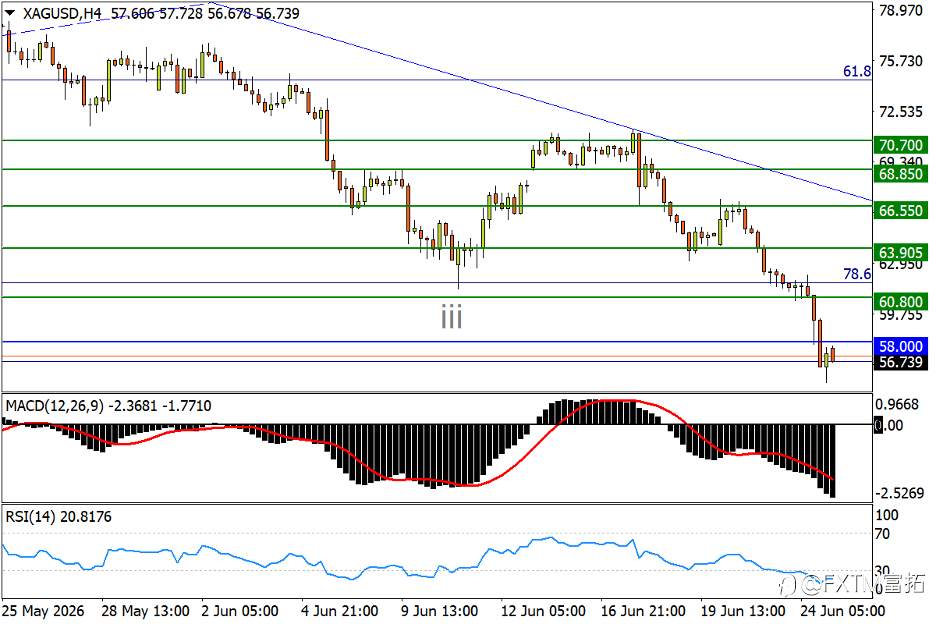Click the FXTM watermark logo
936x624 pixels.
pos(854,584)
